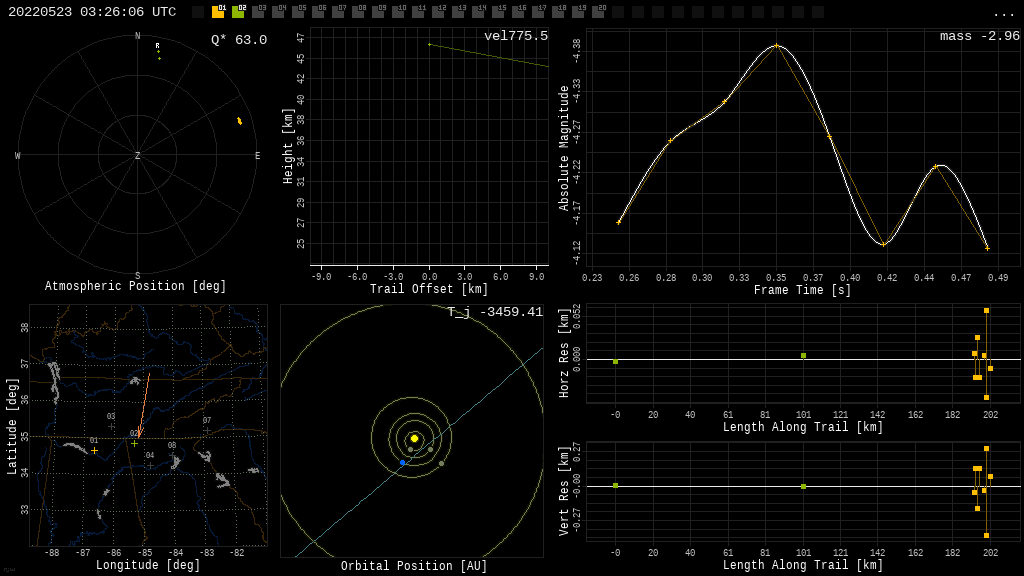Screen dimensions: 1024x576
Task: Click station 02 green cross on map
Action: click(x=135, y=444)
